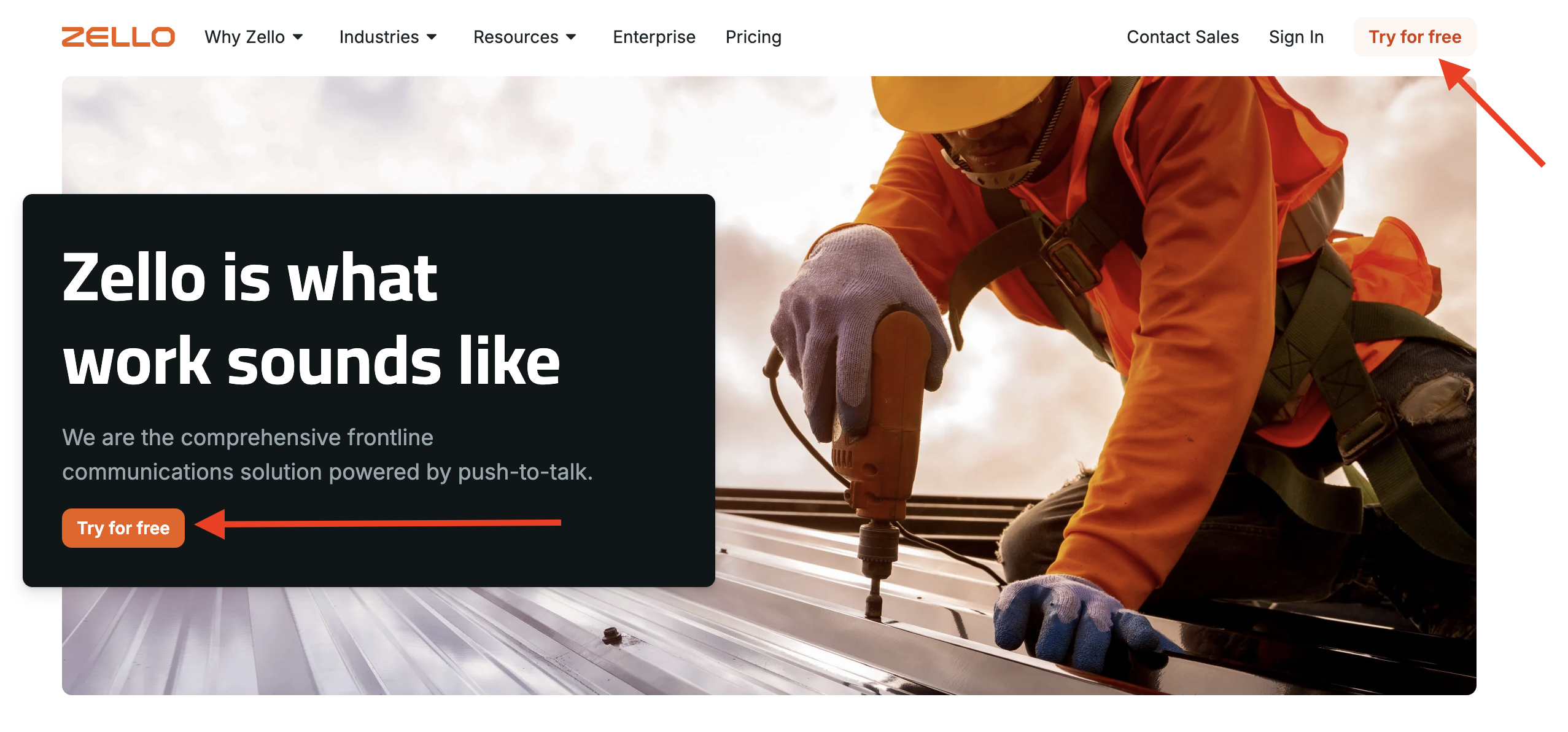The height and width of the screenshot is (732, 1568).
Task: Expand the Industries dropdown arrow
Action: tap(432, 37)
